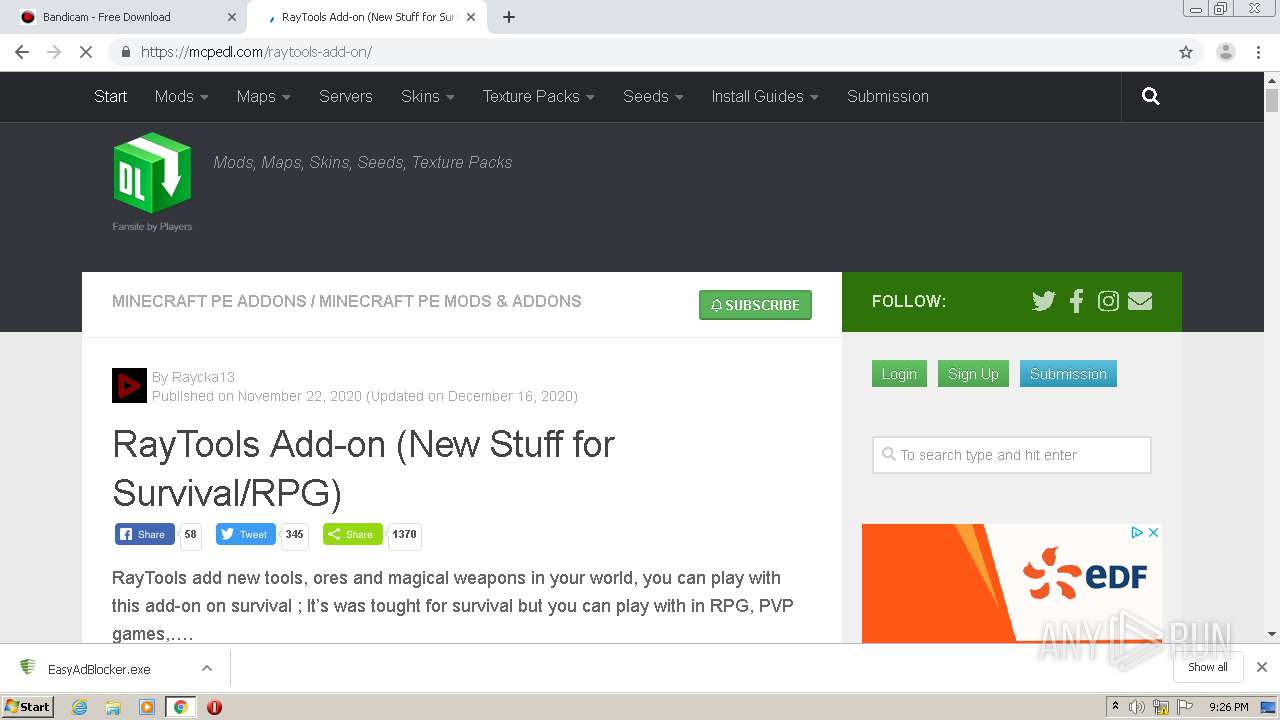This screenshot has width=1280, height=720.
Task: Expand the Seeds menu
Action: click(x=653, y=96)
